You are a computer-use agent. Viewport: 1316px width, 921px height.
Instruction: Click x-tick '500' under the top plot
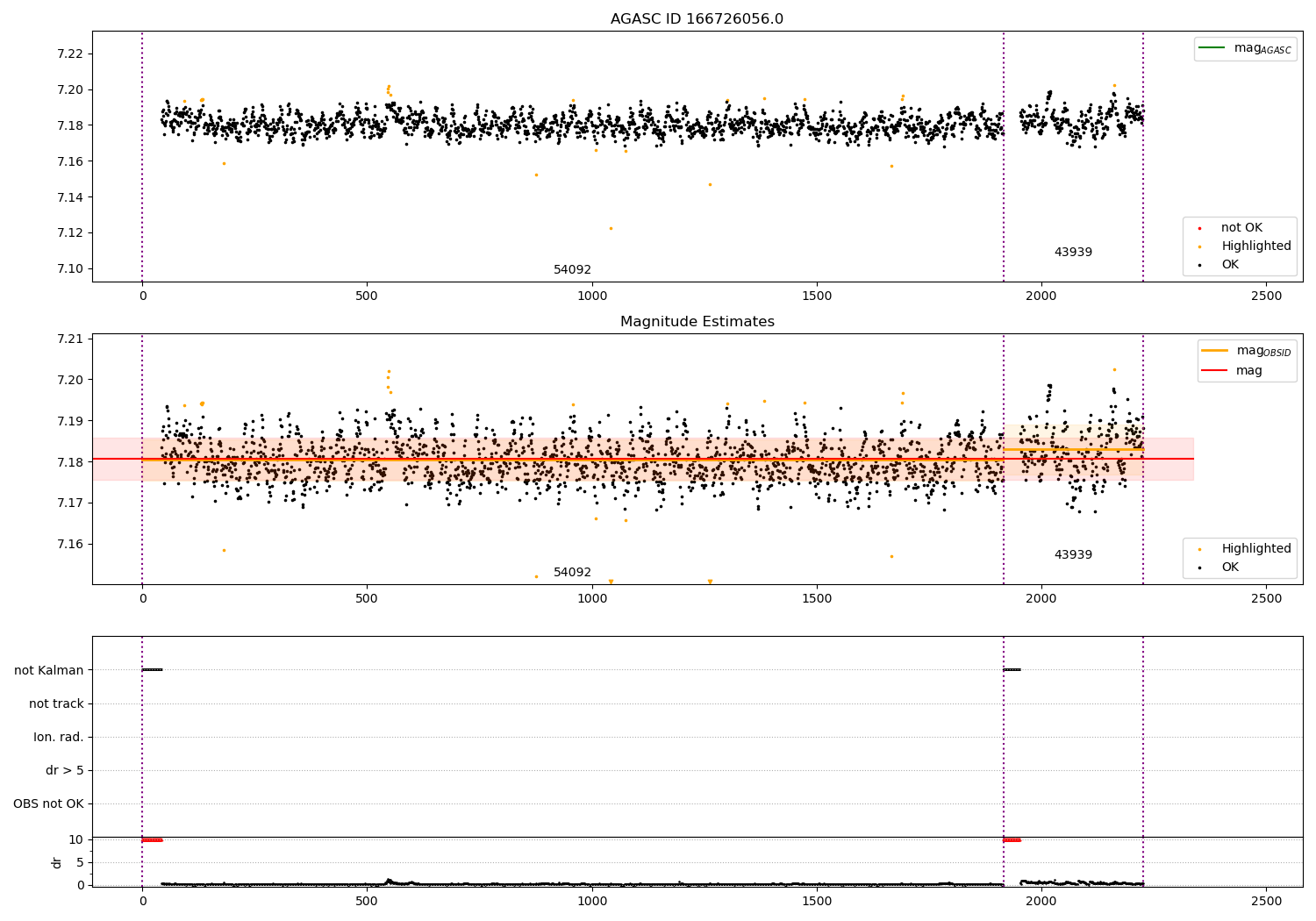pyautogui.click(x=367, y=296)
